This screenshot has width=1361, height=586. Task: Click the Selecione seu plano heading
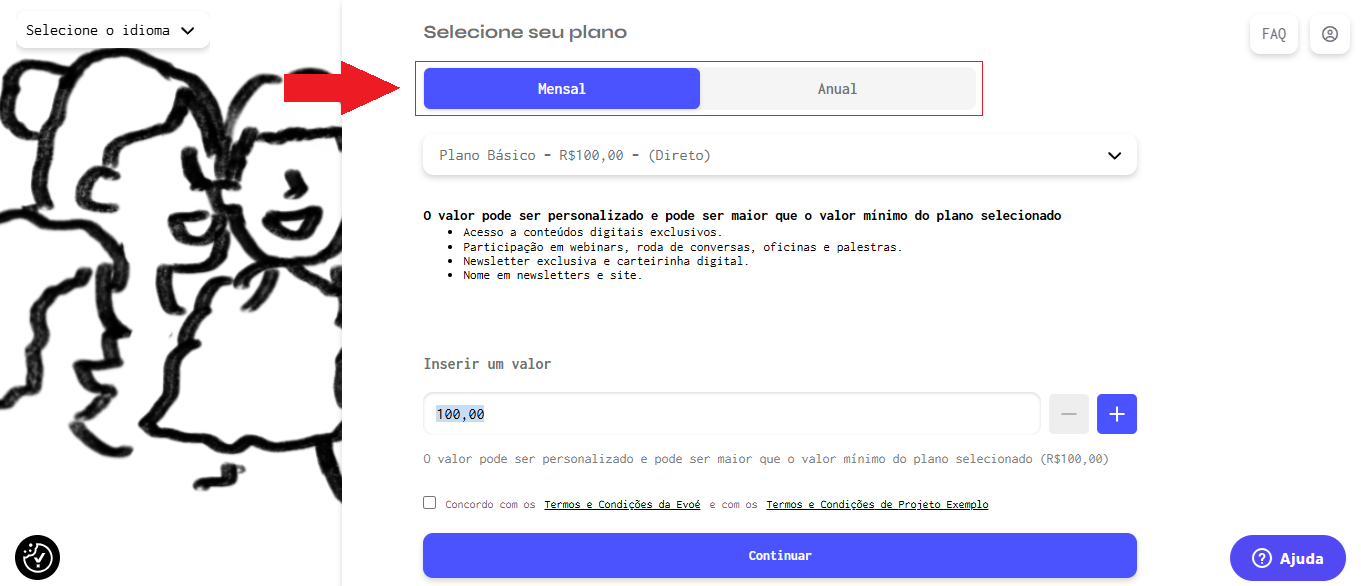point(525,32)
